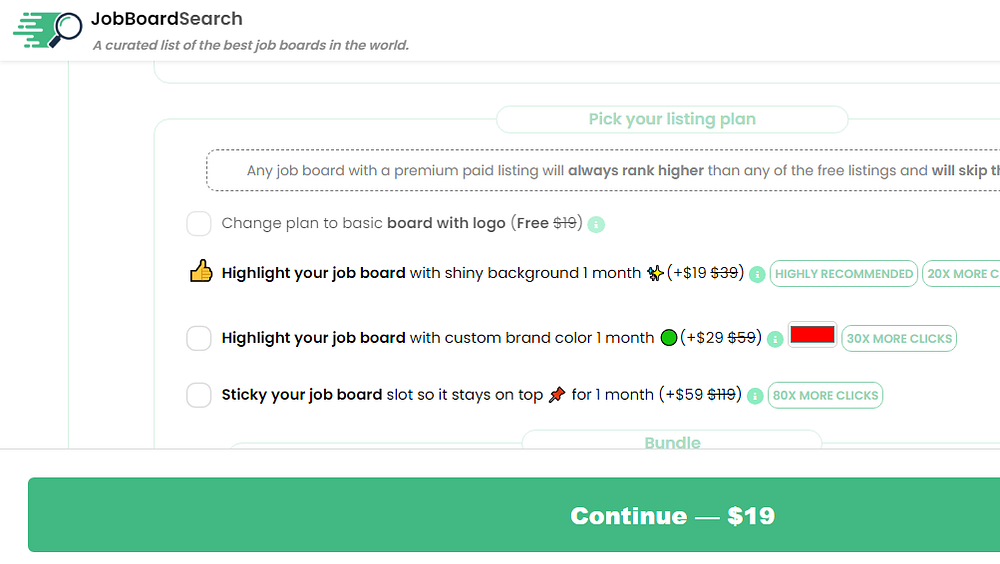Click the Pick your listing plan heading
This screenshot has height=564, width=1000.
672,120
